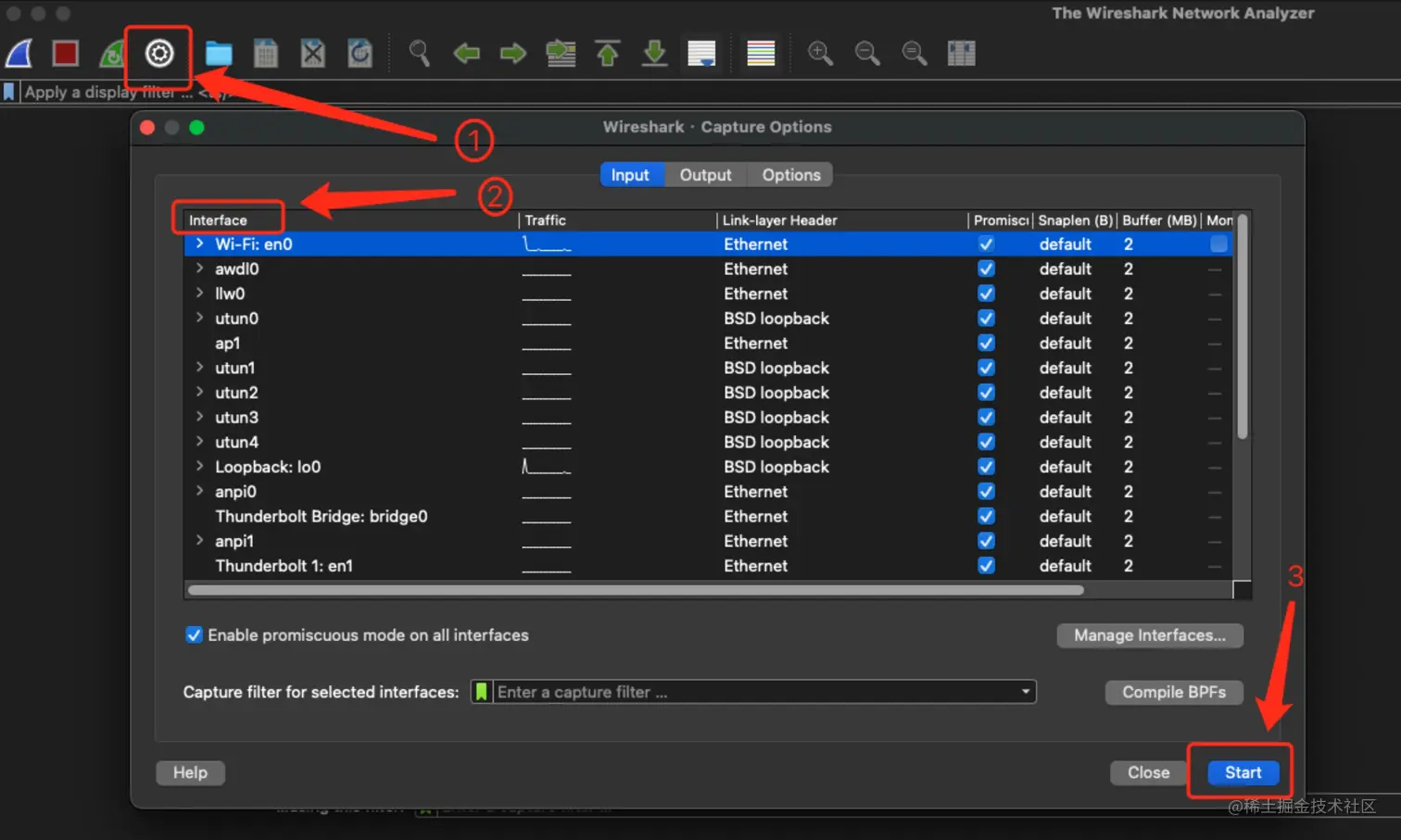Image resolution: width=1401 pixels, height=840 pixels.
Task: Disable promiscuous mode on all interfaces
Action: 194,634
